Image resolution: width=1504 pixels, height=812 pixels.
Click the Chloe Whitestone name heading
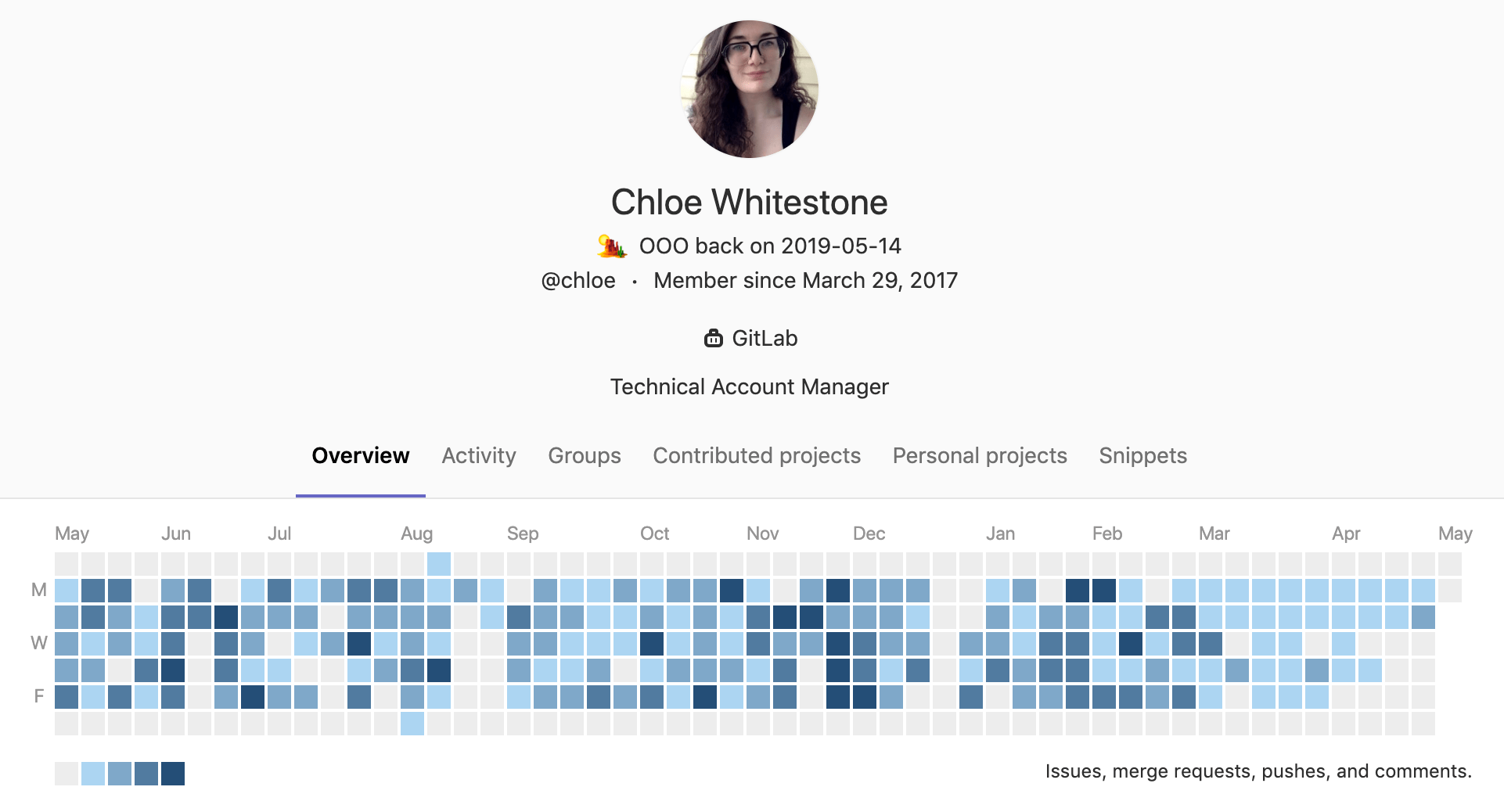(x=750, y=202)
